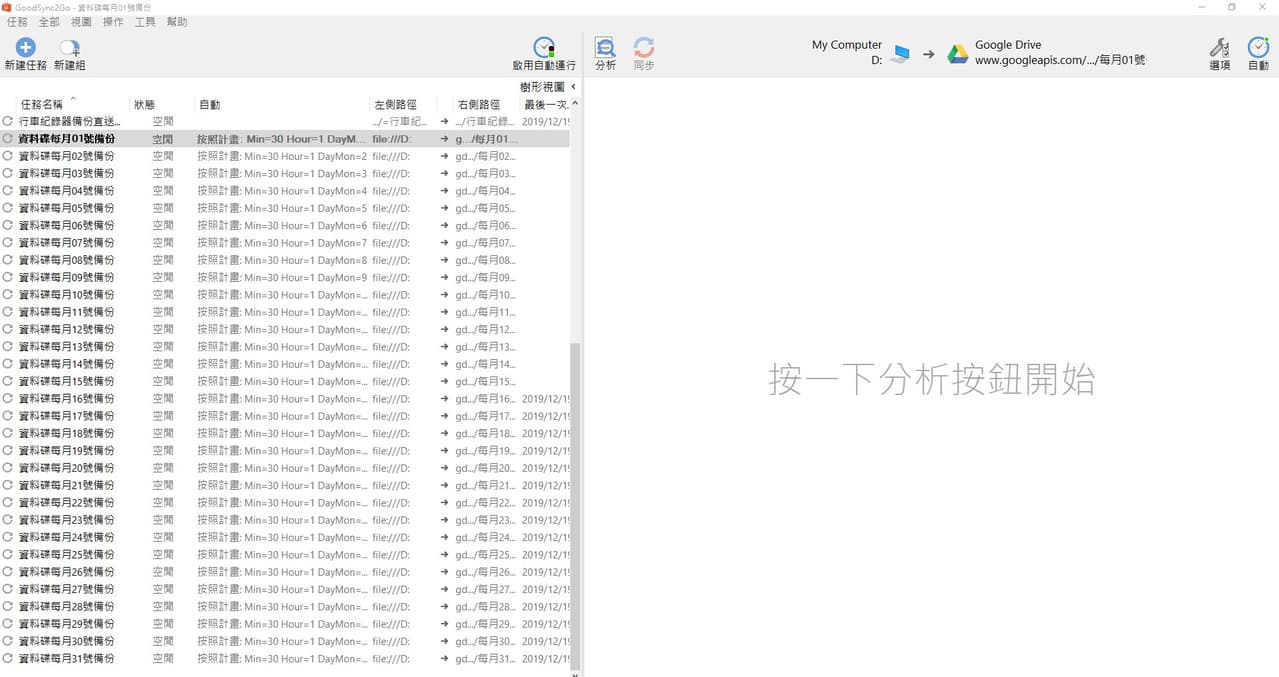Click the 自動 (Auto) clock icon
The height and width of the screenshot is (677, 1279).
1258,48
